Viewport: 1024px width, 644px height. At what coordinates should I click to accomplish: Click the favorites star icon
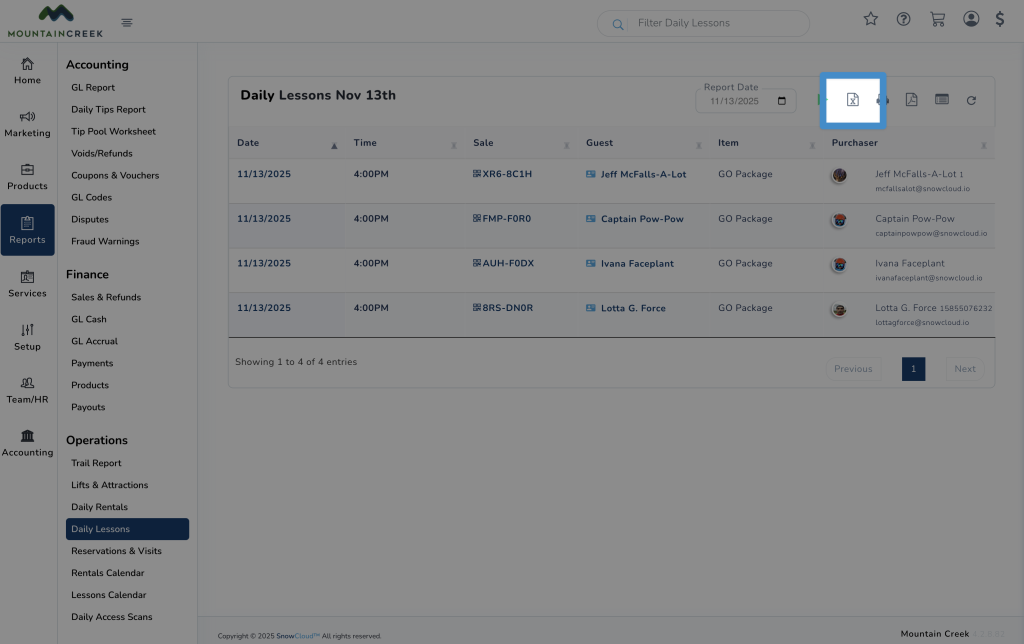pyautogui.click(x=870, y=19)
